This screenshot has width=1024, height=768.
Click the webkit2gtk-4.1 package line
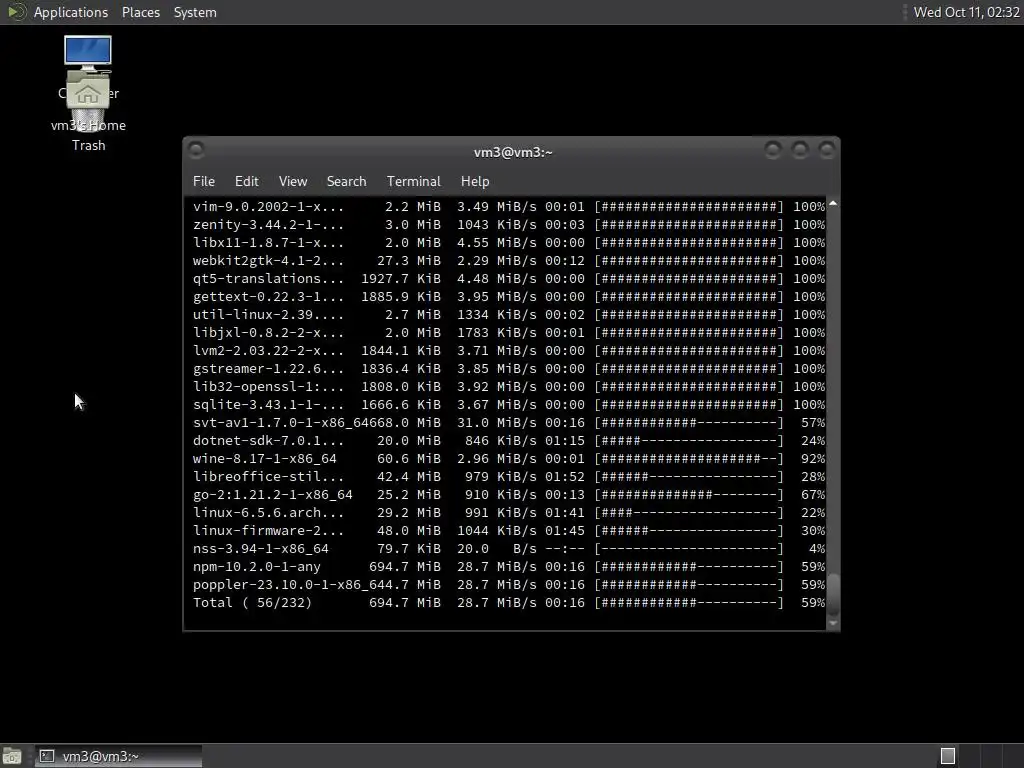tap(509, 261)
